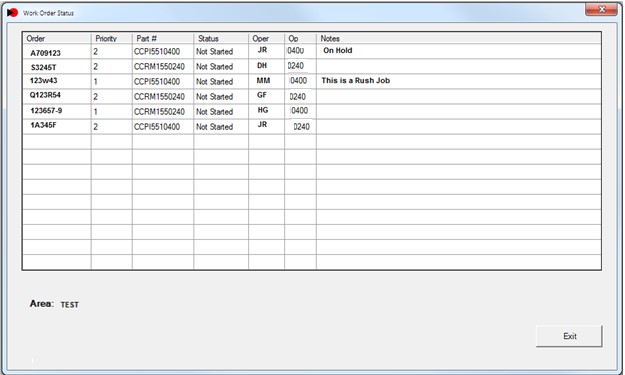Click Not Started status for order 123w43
This screenshot has height=375, width=625.
(x=214, y=82)
